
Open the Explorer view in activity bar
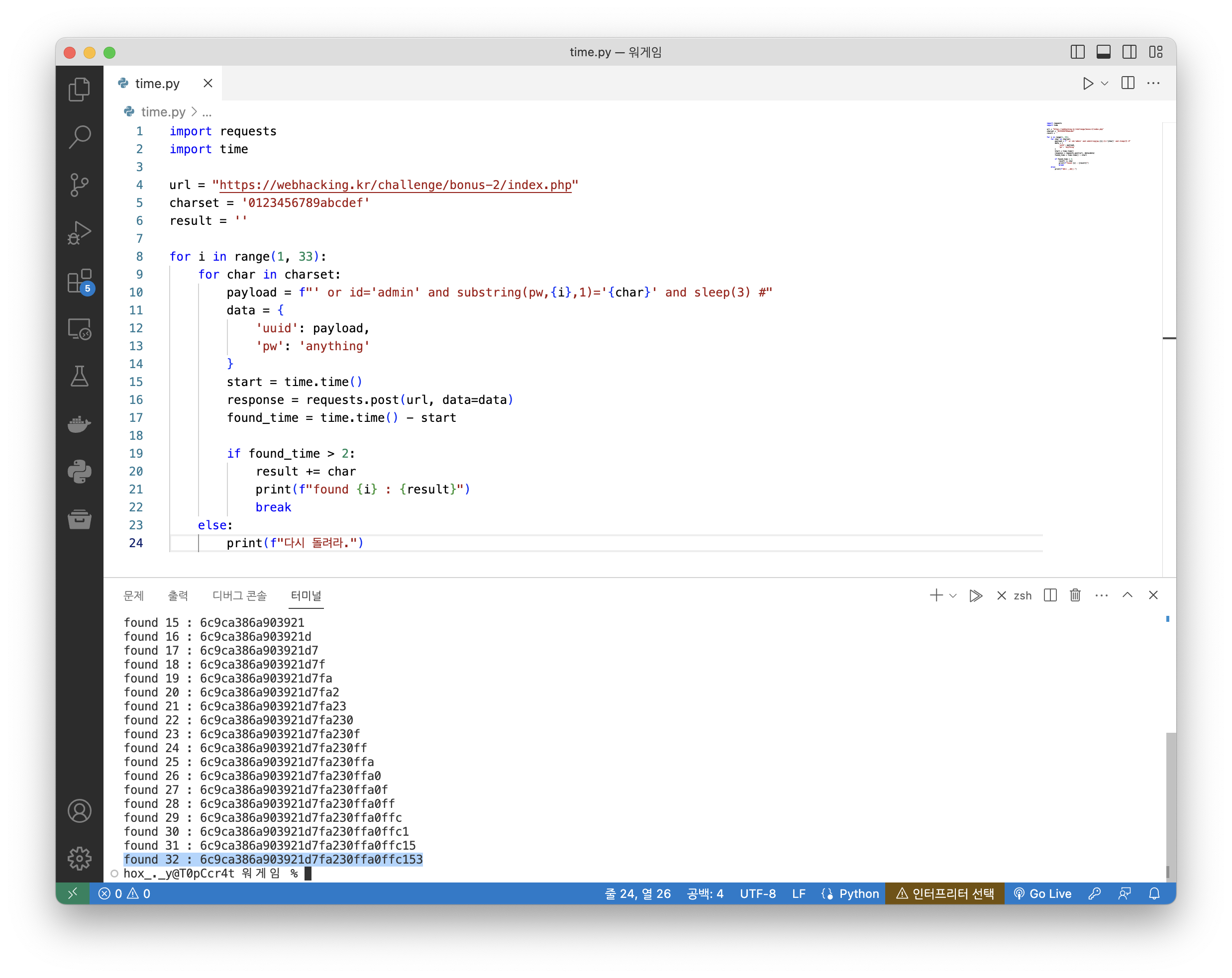click(x=80, y=89)
